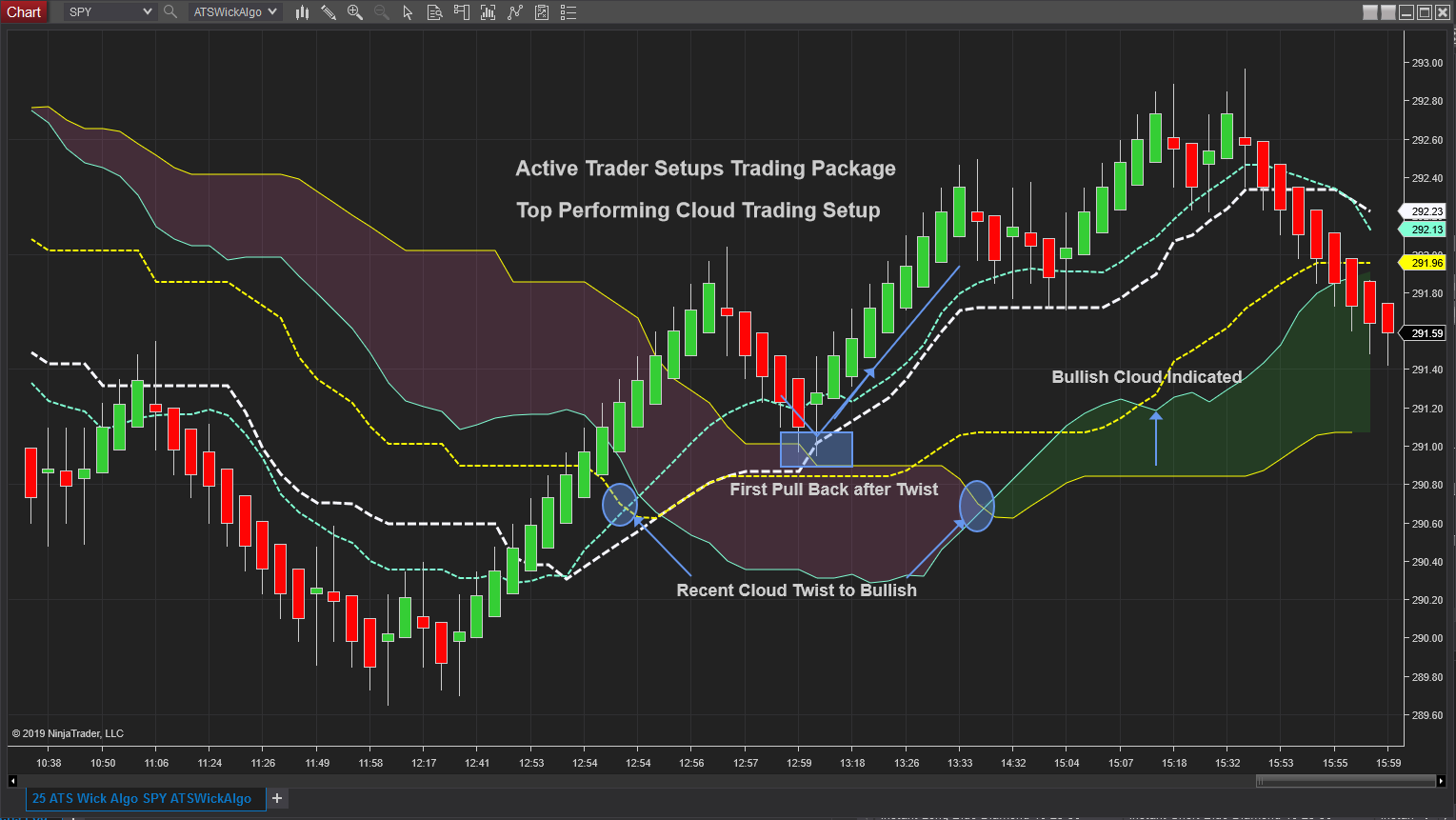
Task: Click the instrument search magnifier icon
Action: coord(170,11)
